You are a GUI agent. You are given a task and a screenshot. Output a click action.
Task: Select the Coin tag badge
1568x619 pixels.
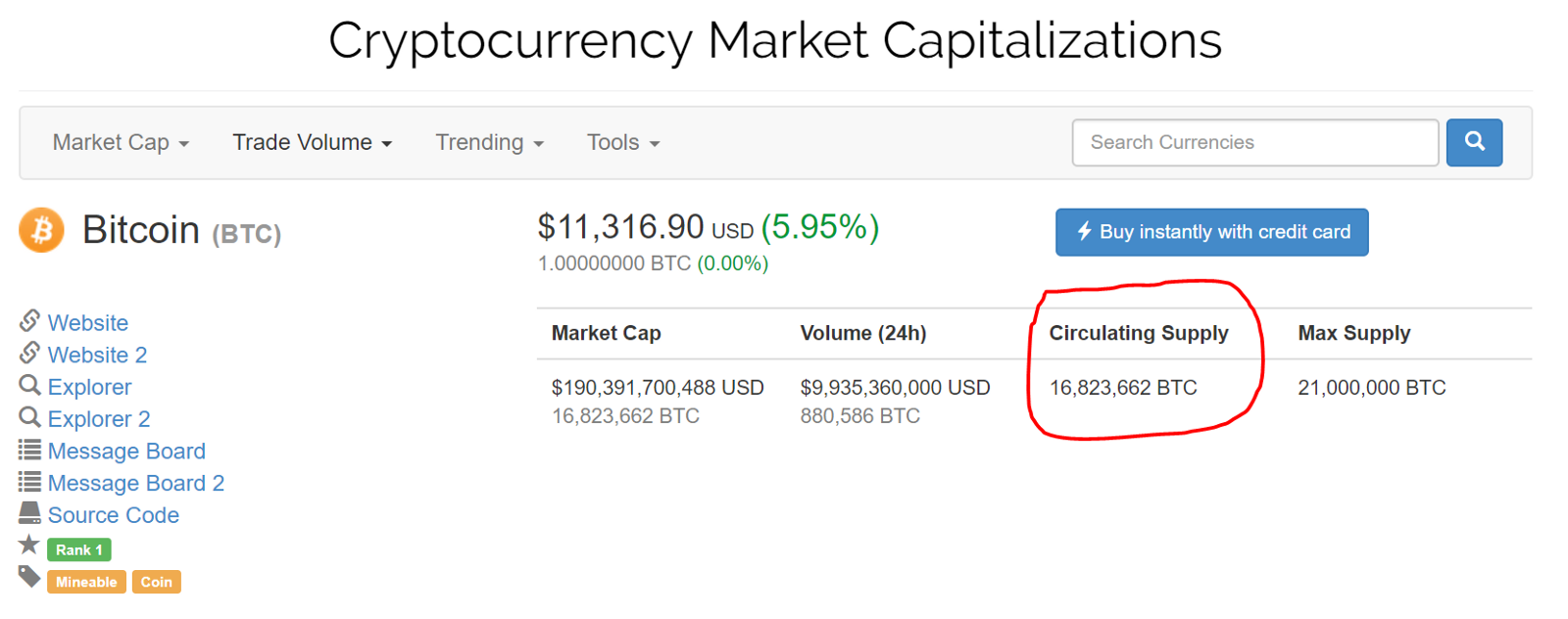pyautogui.click(x=156, y=582)
